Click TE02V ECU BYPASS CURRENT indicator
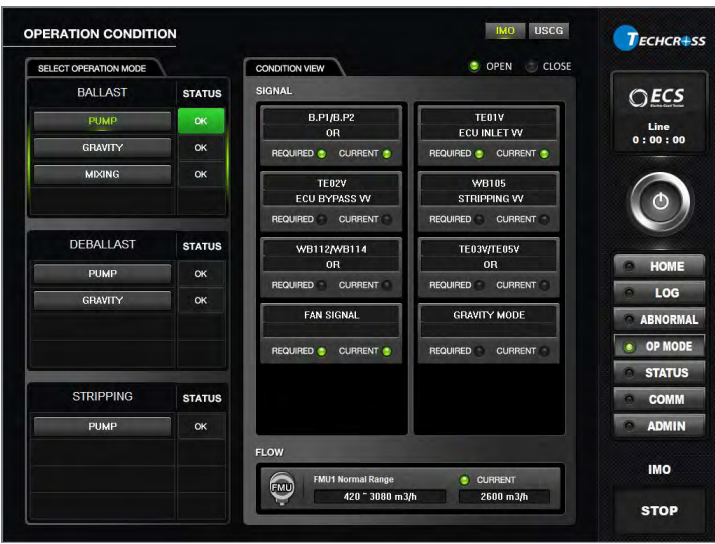715x544 pixels. (x=387, y=219)
